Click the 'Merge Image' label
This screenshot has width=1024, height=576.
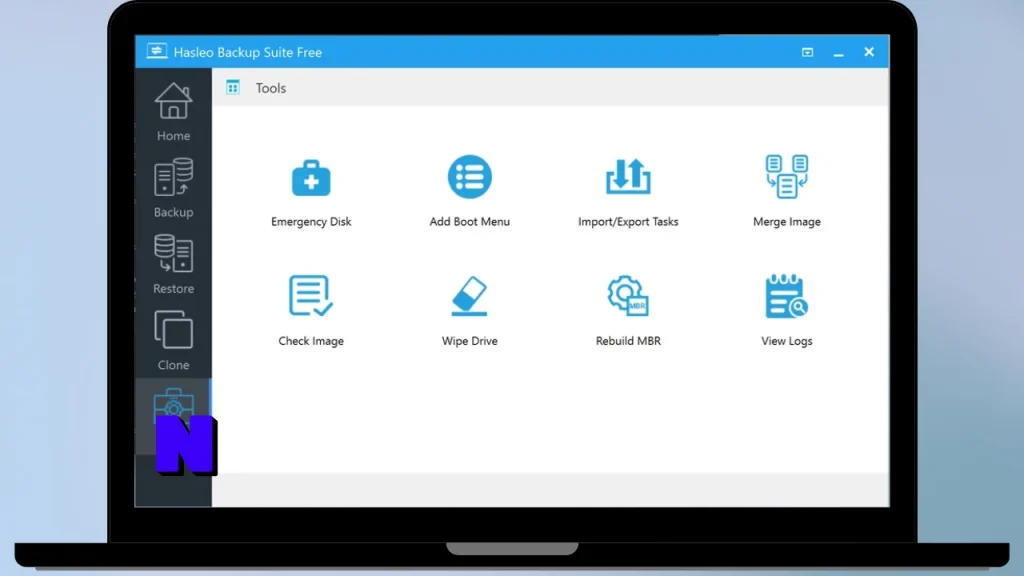786,222
